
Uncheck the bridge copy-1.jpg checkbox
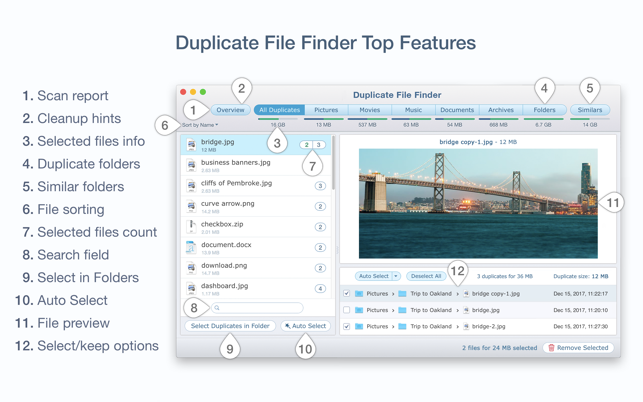[347, 294]
